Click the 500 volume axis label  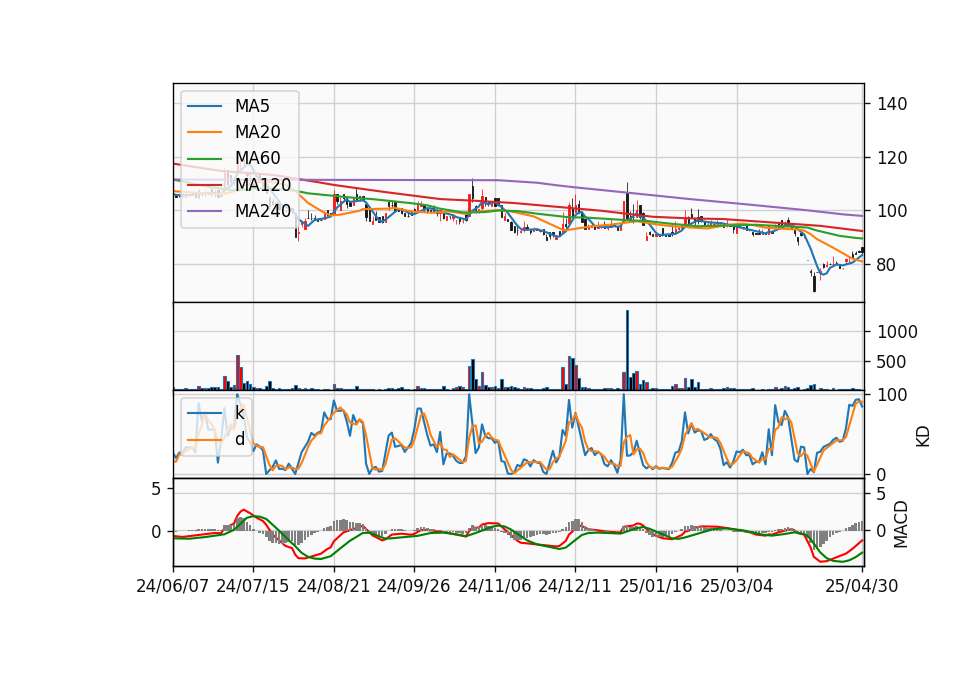pos(892,362)
